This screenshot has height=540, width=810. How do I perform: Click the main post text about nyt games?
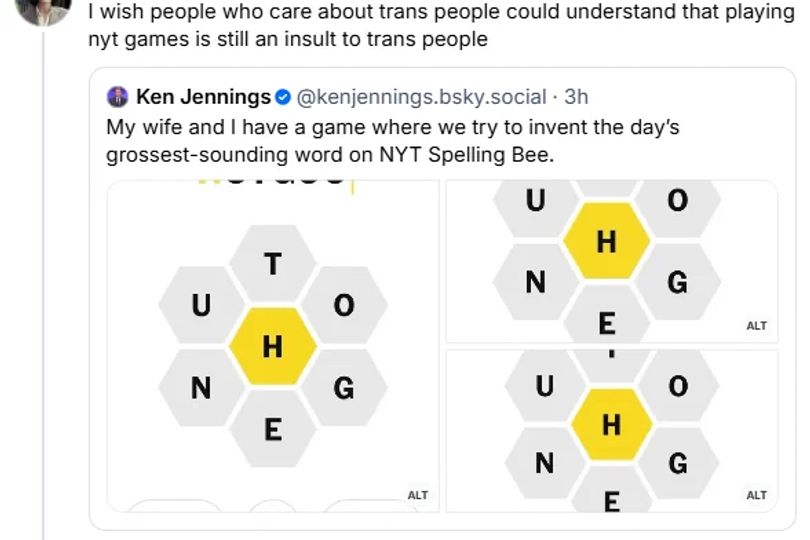pos(442,25)
